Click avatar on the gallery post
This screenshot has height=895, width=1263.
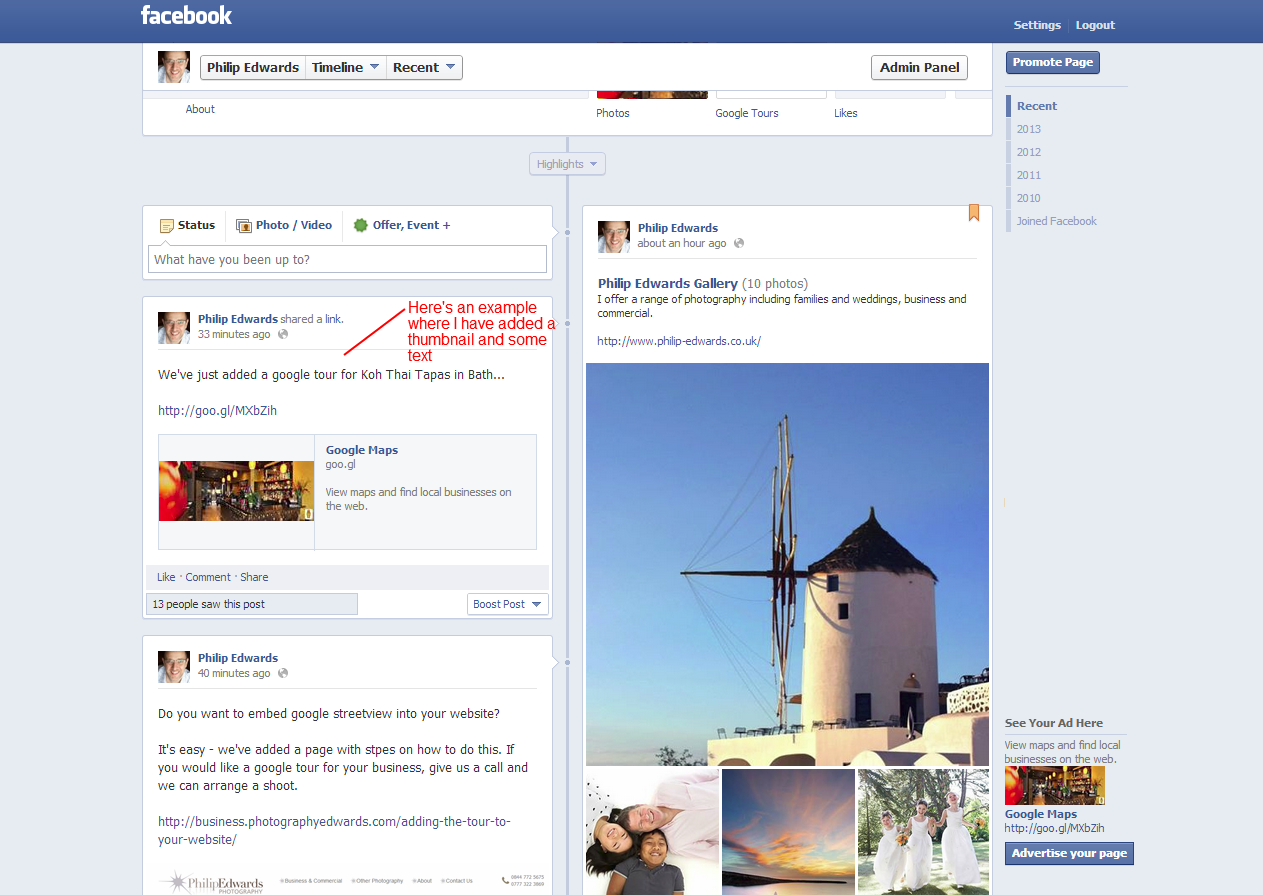point(614,237)
